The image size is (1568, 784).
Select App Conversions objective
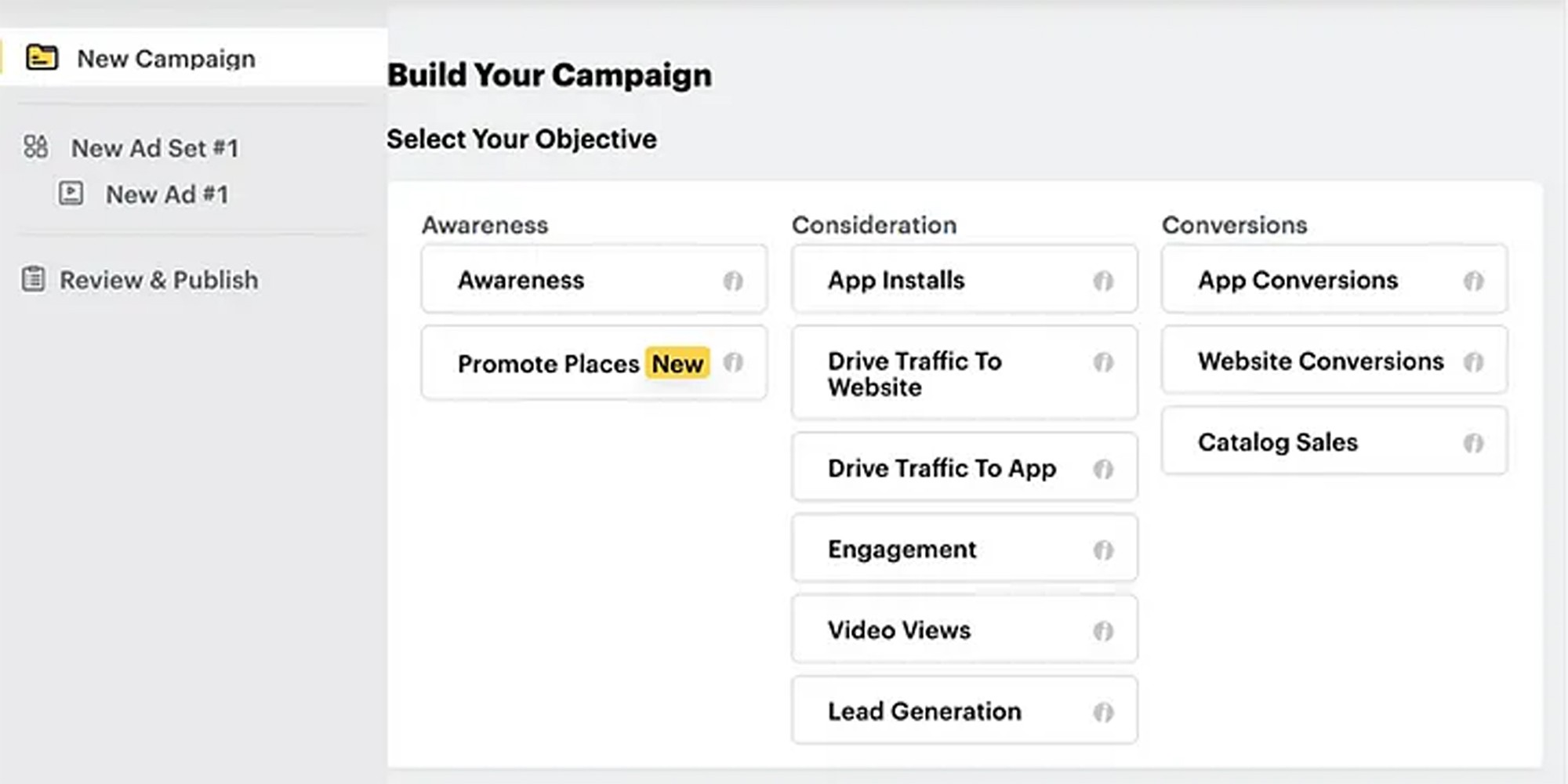point(1298,280)
